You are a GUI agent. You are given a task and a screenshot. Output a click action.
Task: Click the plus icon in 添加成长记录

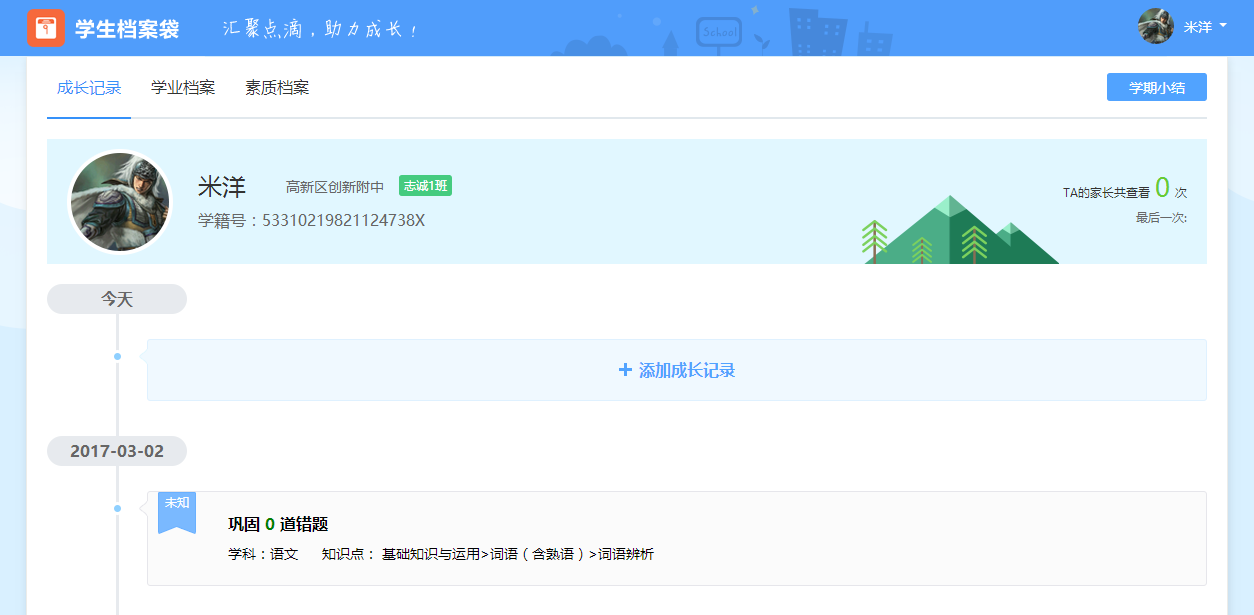coord(625,370)
